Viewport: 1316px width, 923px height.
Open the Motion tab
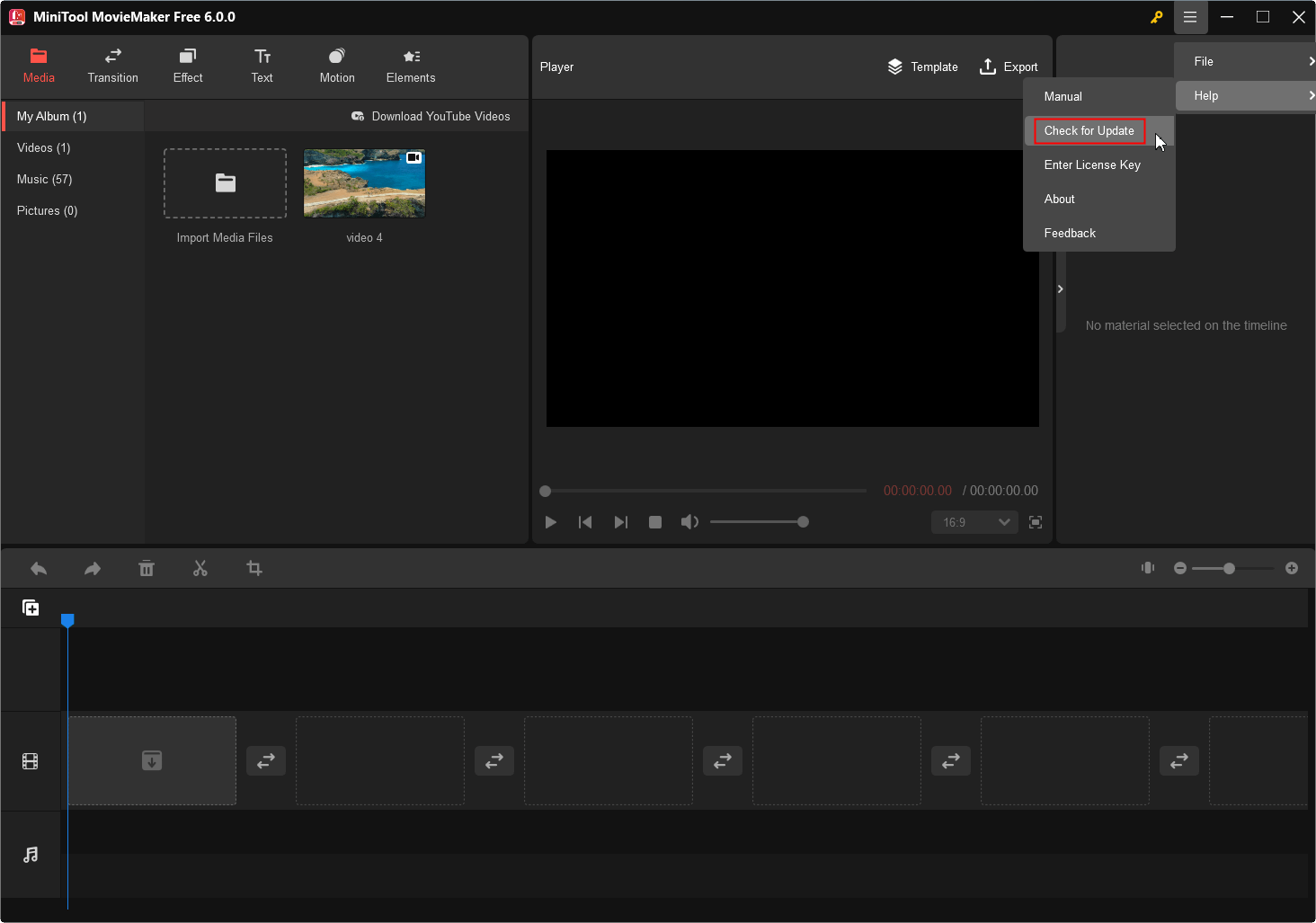coord(337,67)
